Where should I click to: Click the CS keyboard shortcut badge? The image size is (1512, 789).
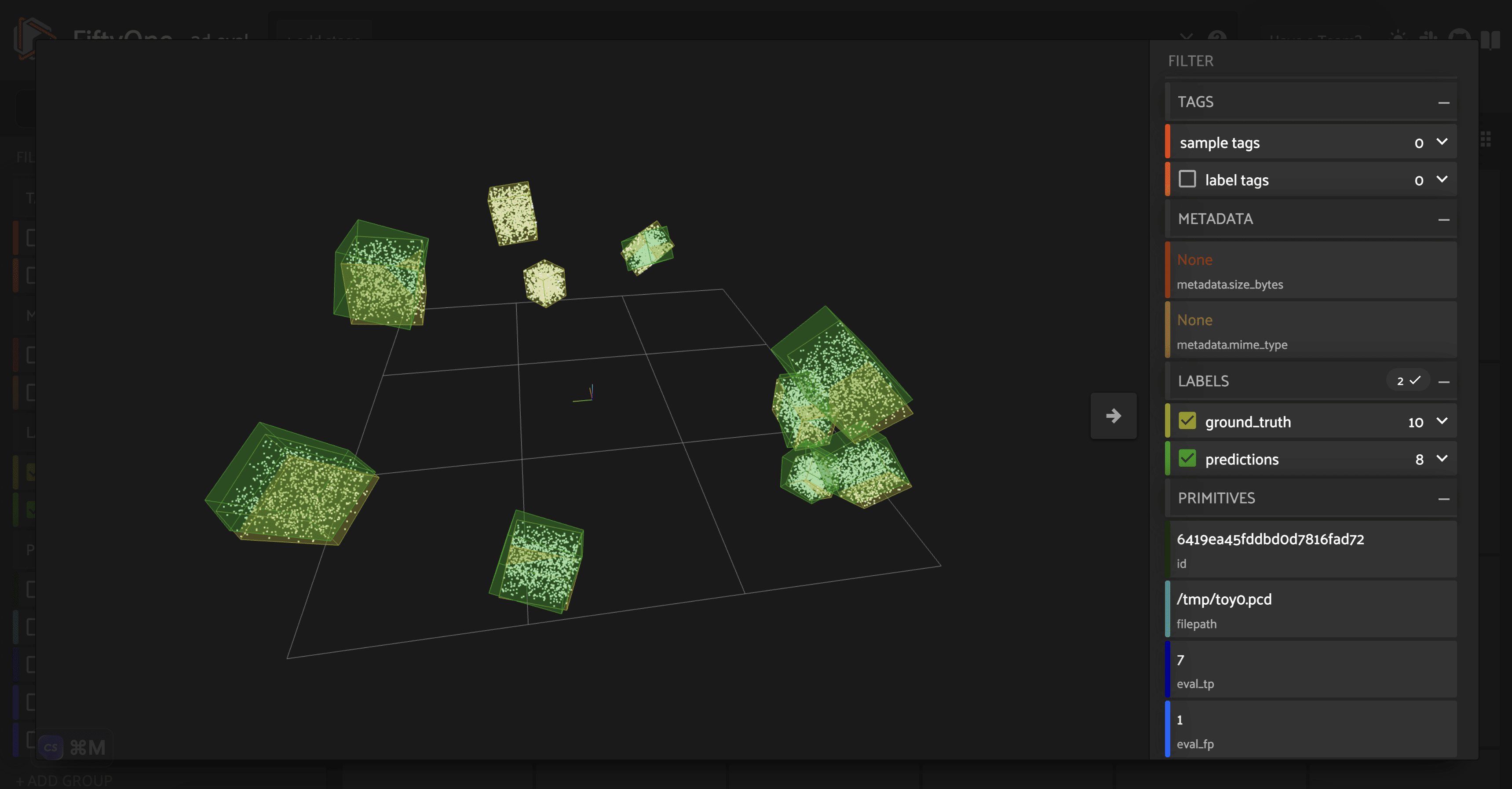point(51,747)
